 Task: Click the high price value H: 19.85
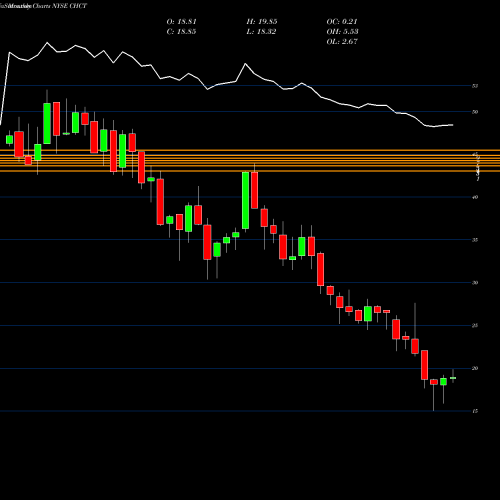(x=262, y=22)
